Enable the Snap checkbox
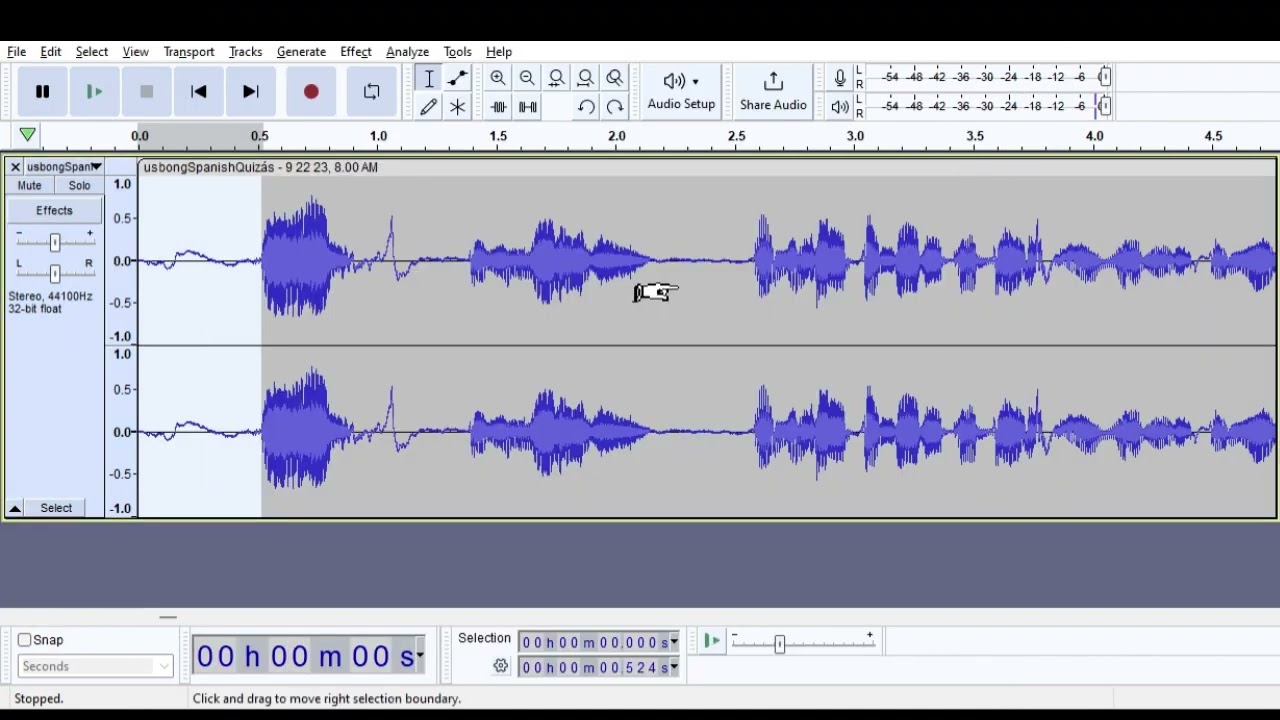Screen dimensions: 1280x720 pos(25,640)
